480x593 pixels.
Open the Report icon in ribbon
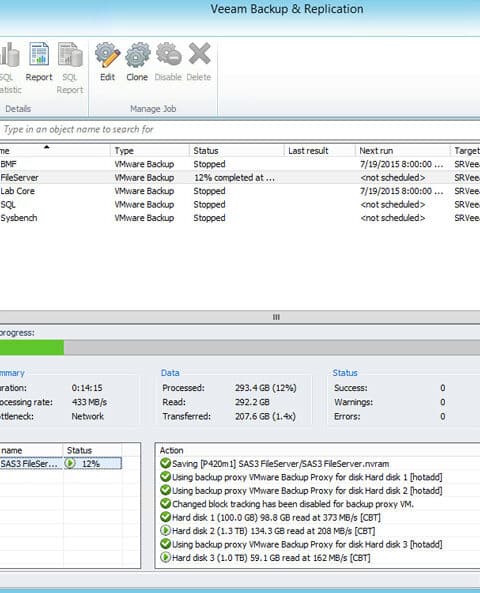[x=39, y=62]
